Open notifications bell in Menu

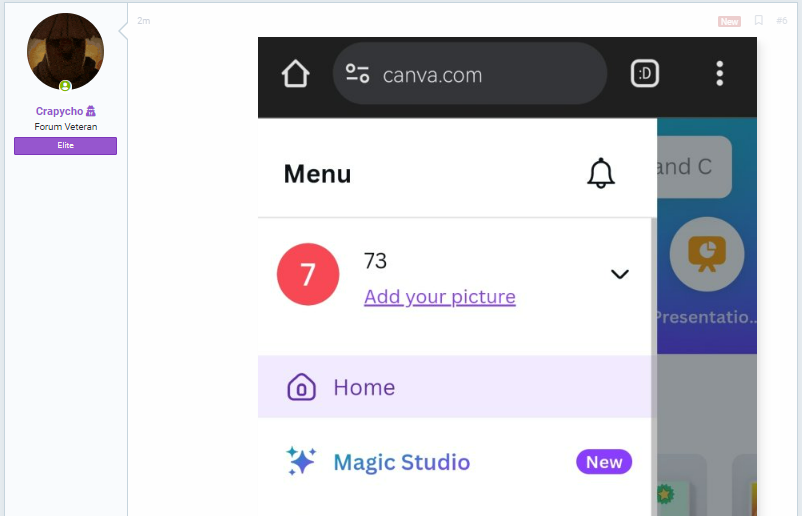pos(600,173)
